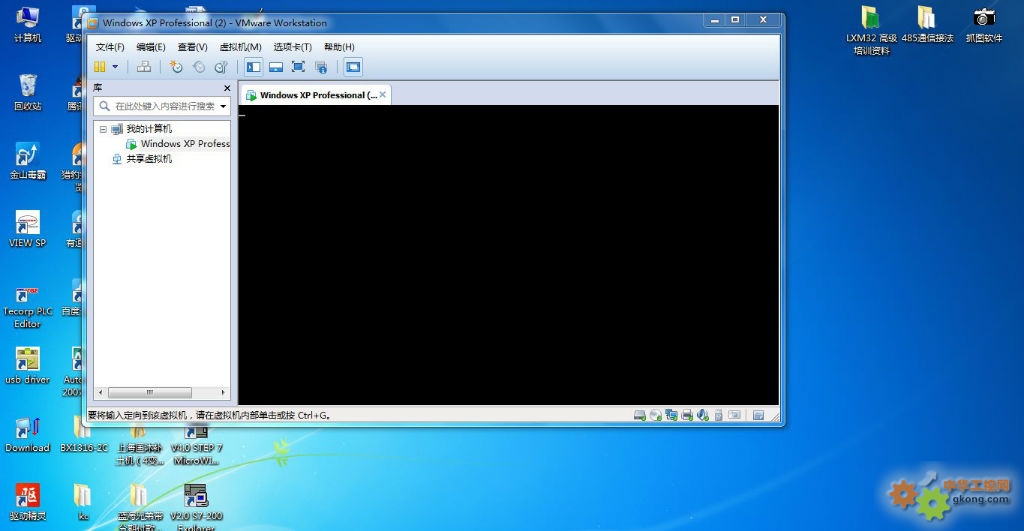This screenshot has width=1024, height=531.
Task: Select usb driver desktop icon
Action: coord(27,366)
